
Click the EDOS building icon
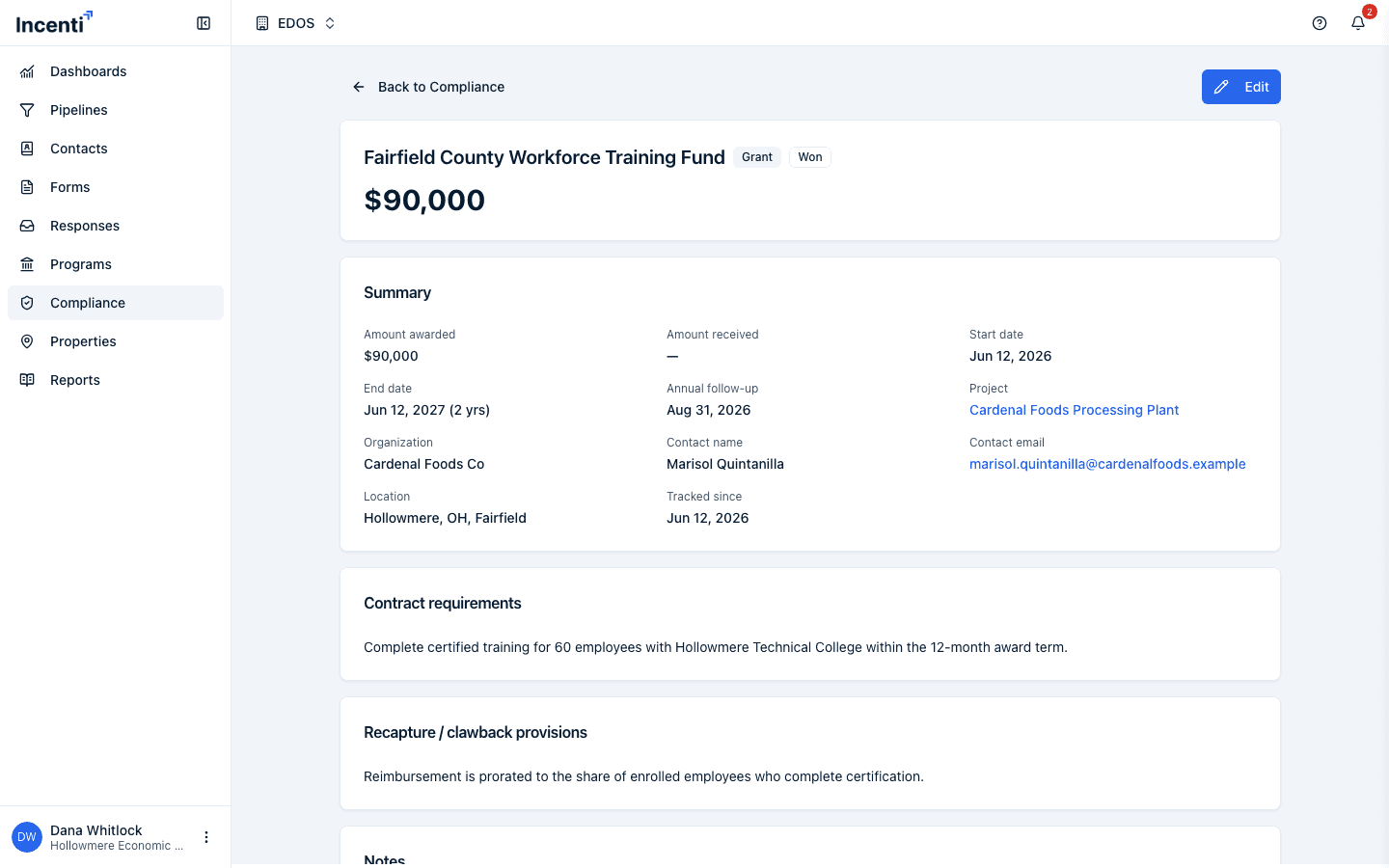tap(262, 23)
